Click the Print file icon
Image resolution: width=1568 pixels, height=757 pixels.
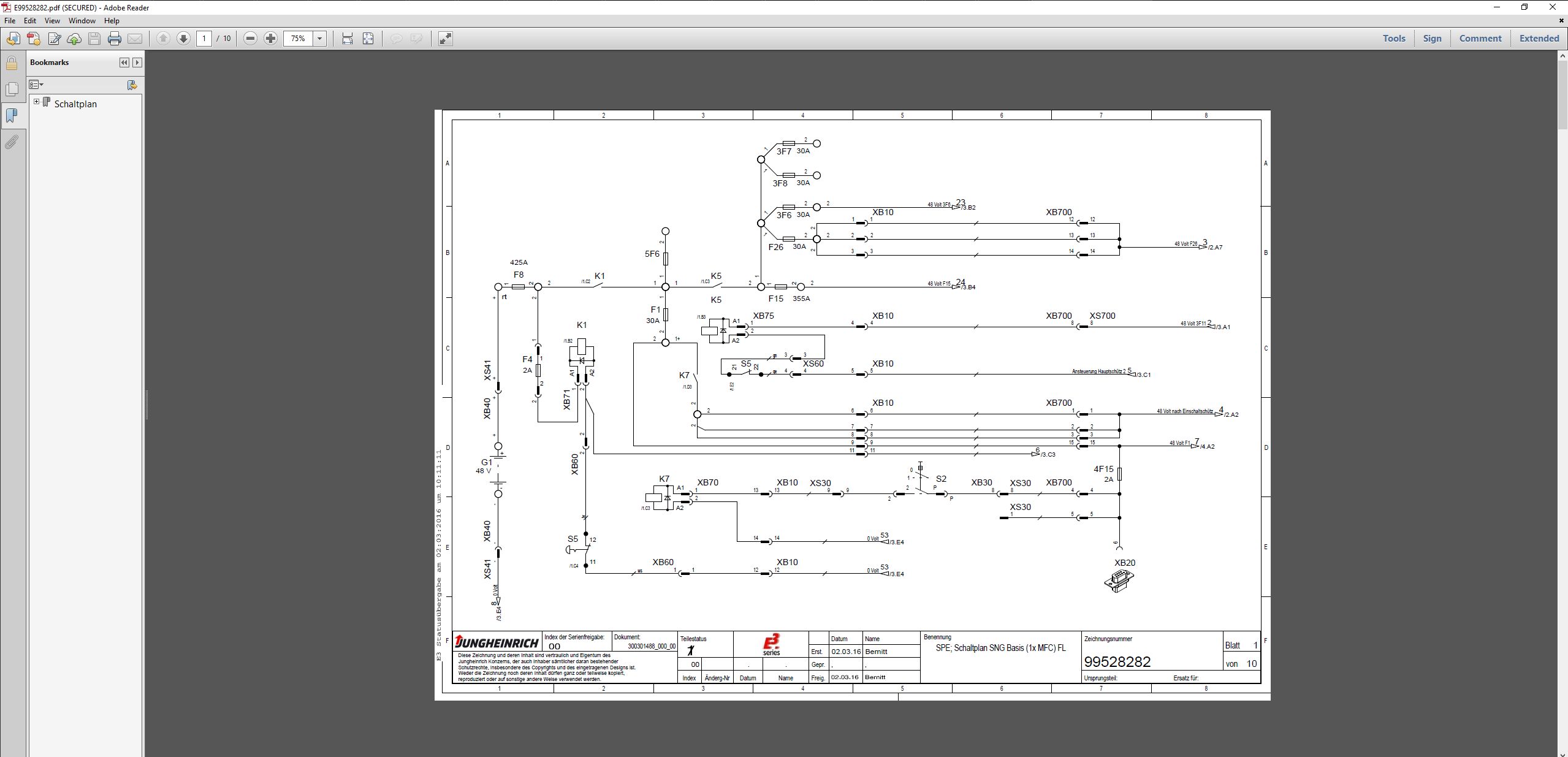[x=114, y=39]
